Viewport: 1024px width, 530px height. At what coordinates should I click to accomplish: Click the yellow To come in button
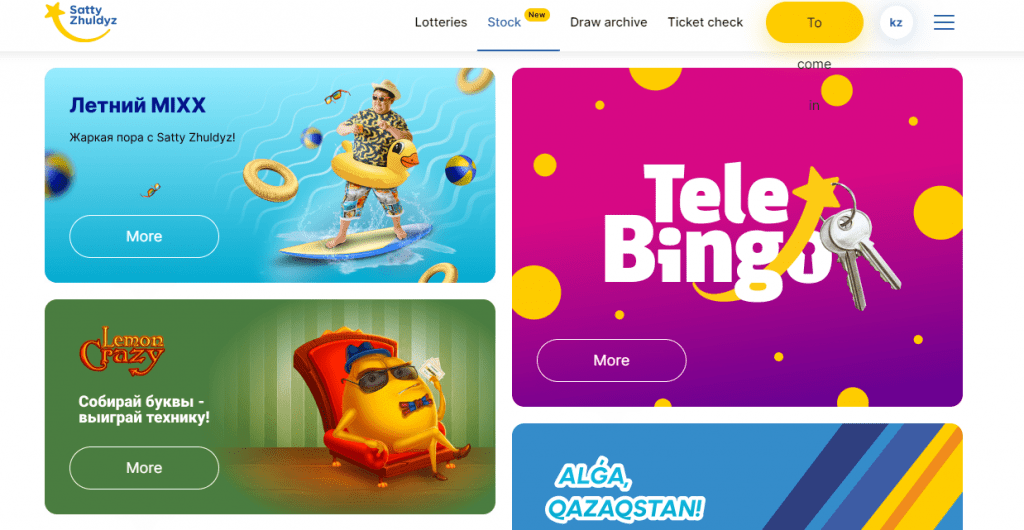click(814, 22)
